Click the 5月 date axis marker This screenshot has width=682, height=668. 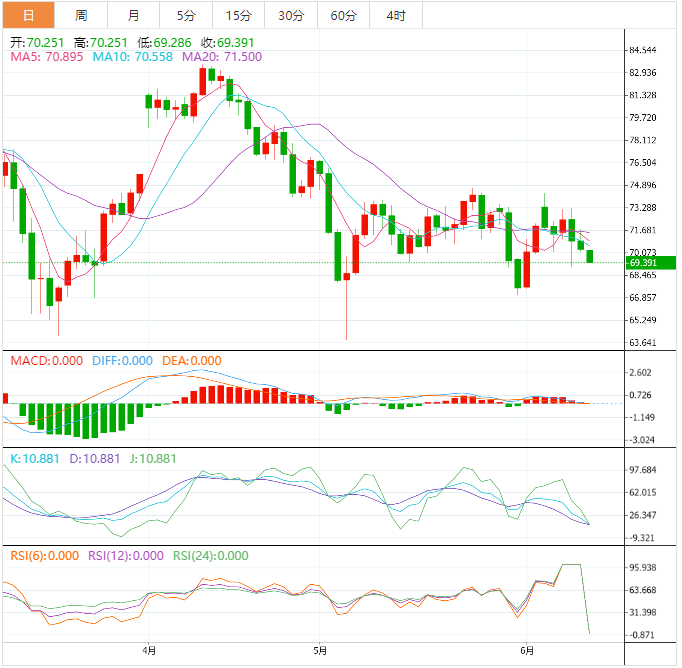click(x=318, y=649)
